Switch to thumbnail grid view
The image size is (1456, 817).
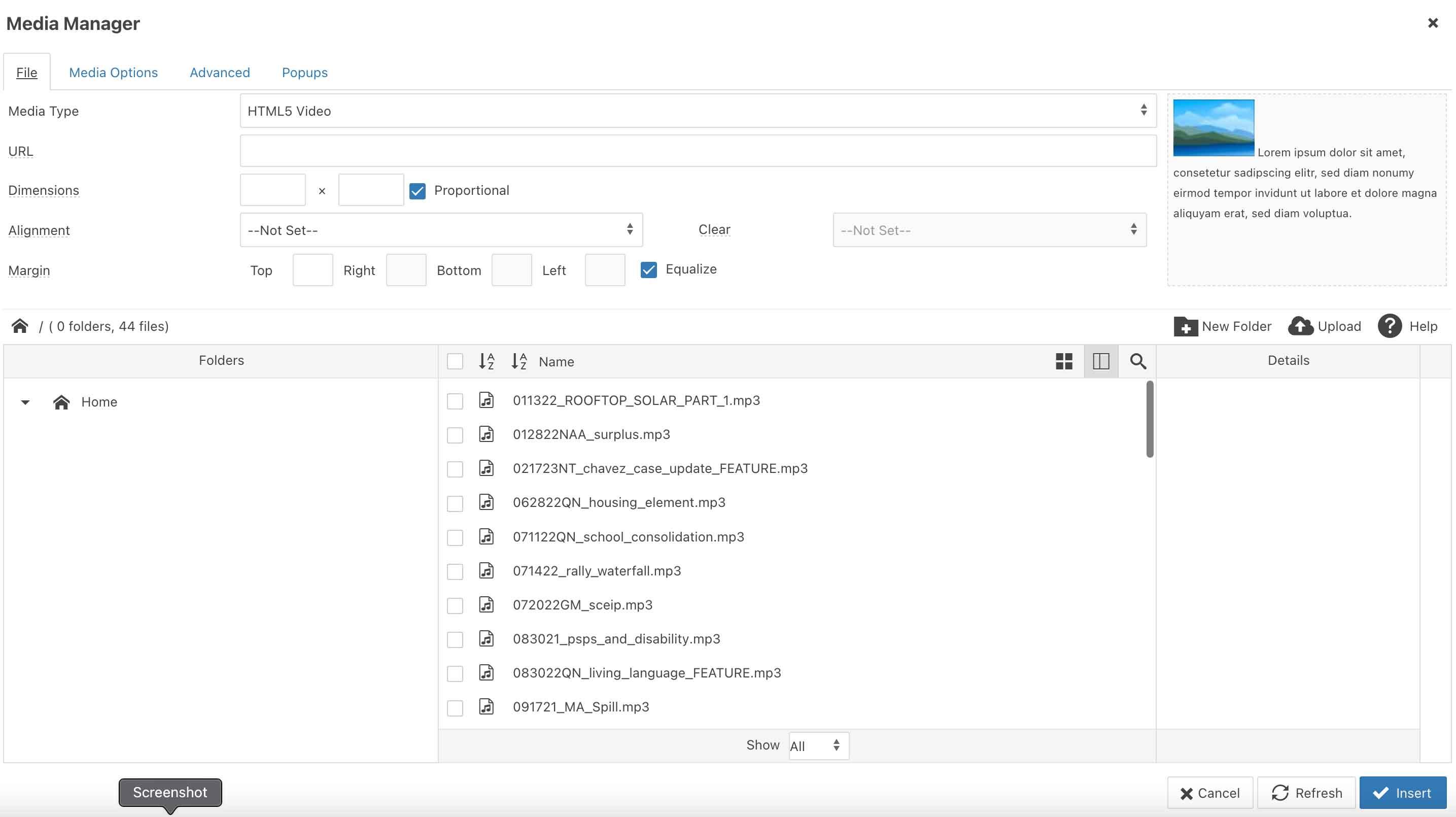point(1064,361)
